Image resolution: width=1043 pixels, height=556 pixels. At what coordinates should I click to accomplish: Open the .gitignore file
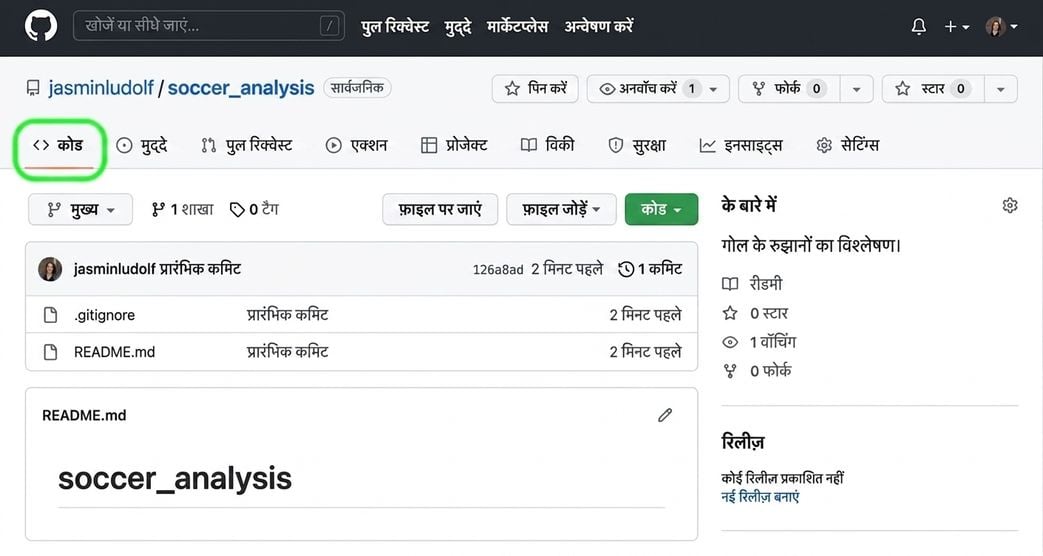click(104, 315)
